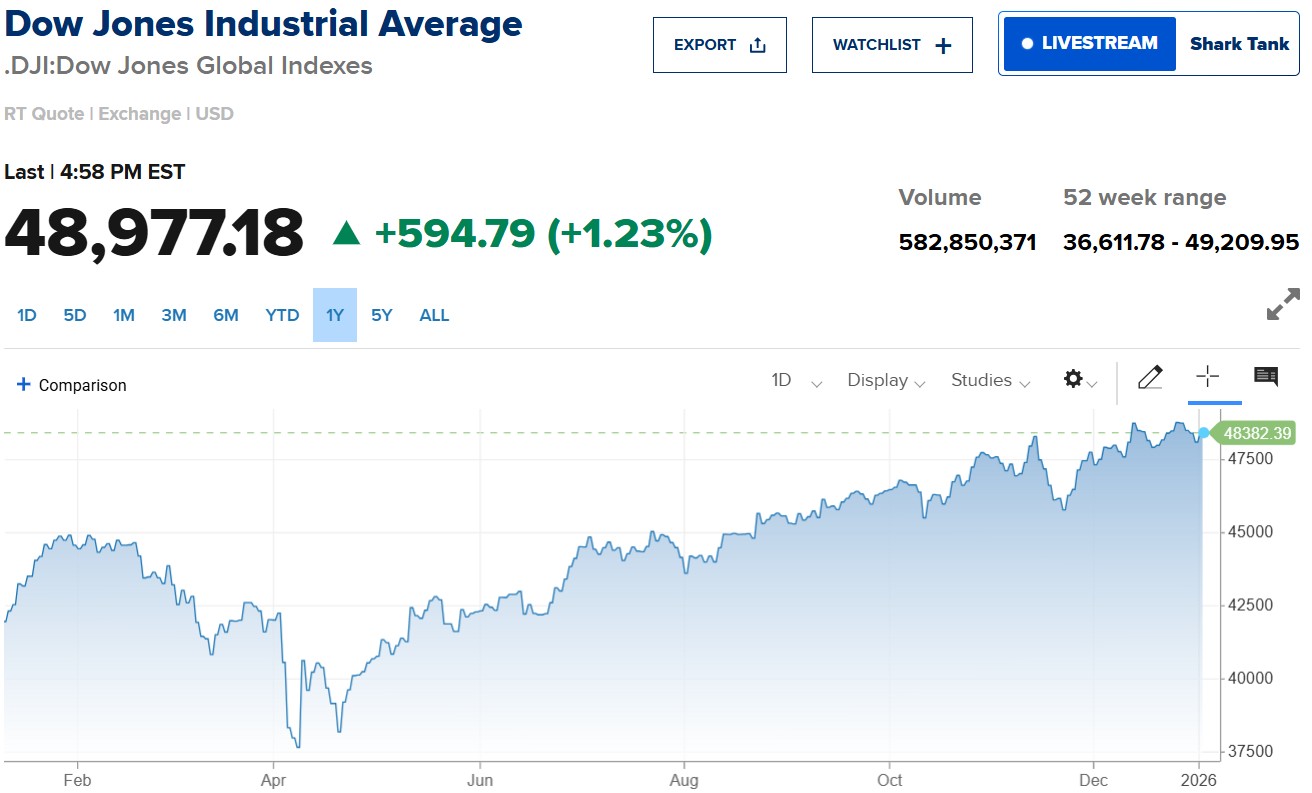Expand chart to full screen
Screen dimensions: 1312x793
[1283, 304]
